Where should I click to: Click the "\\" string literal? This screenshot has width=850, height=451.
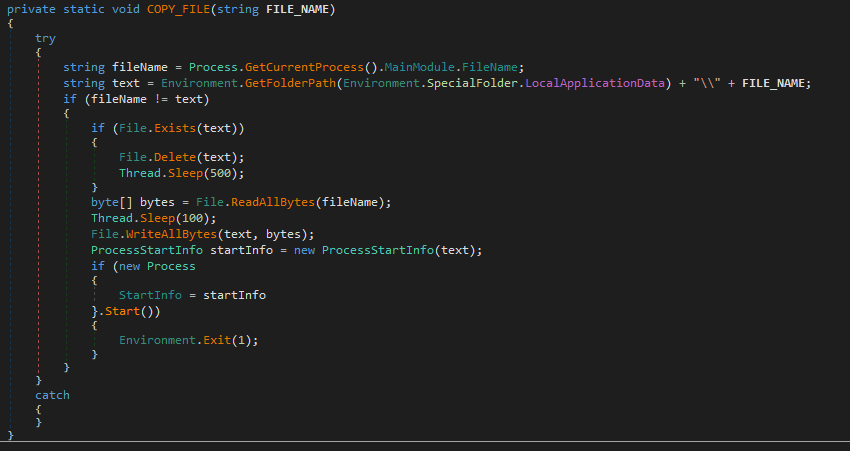[x=707, y=83]
